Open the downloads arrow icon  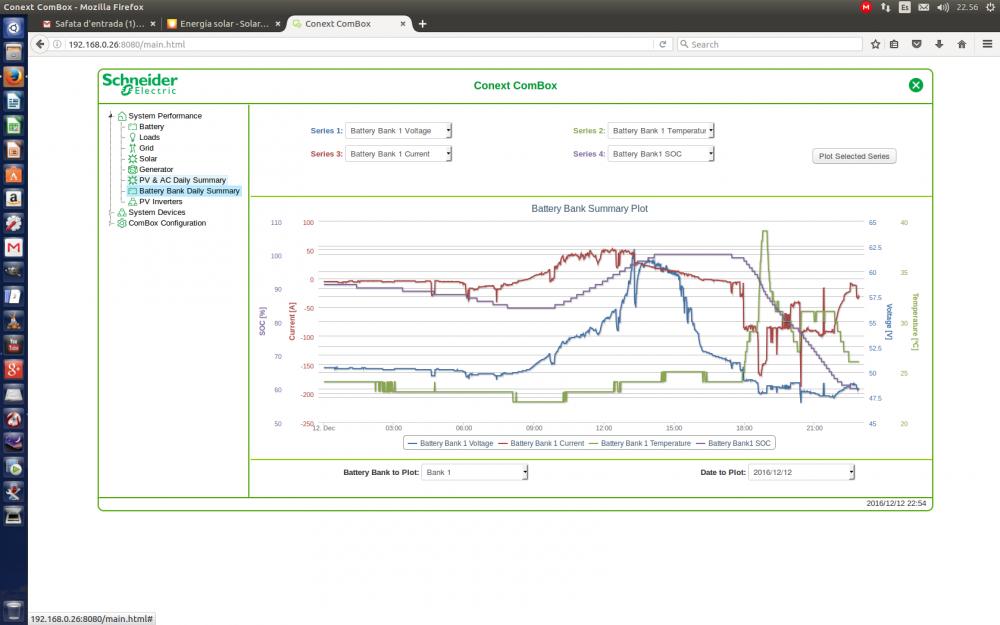click(x=939, y=44)
